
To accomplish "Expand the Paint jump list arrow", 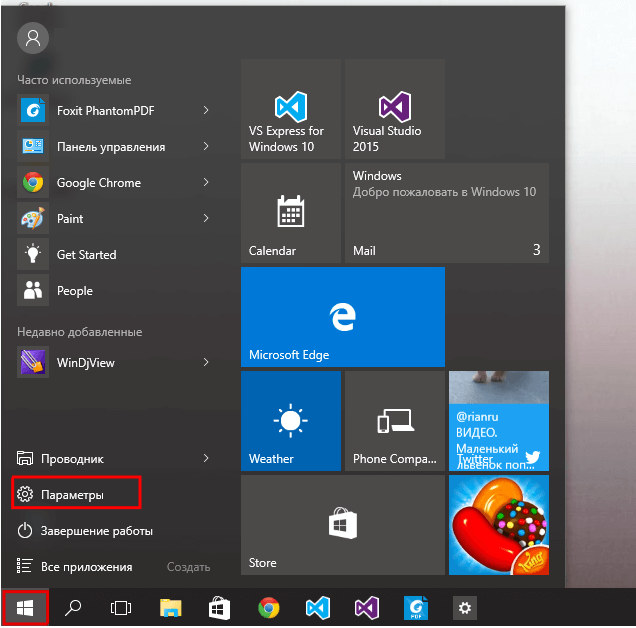I will tap(206, 218).
